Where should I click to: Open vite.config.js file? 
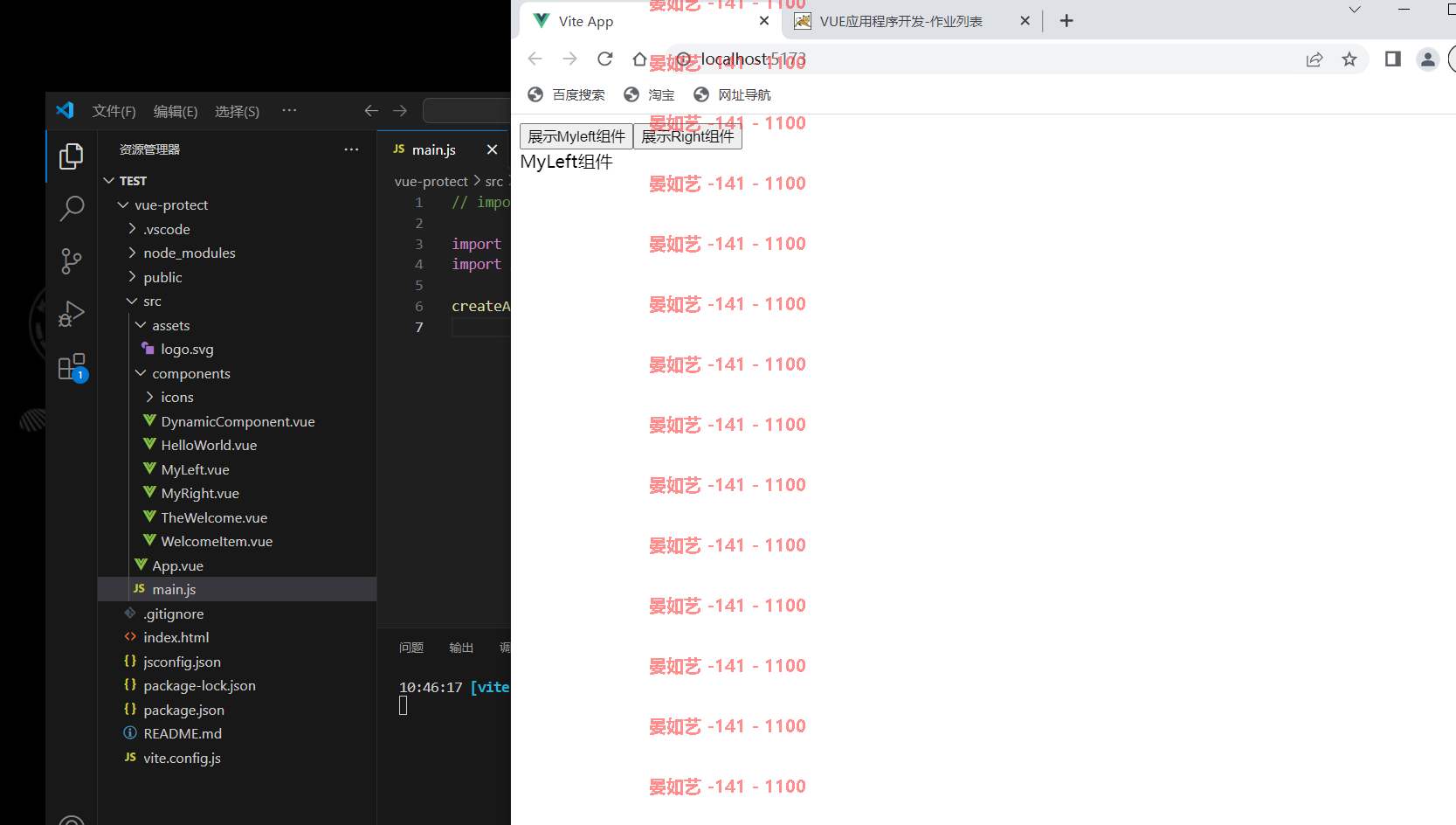pos(237,758)
